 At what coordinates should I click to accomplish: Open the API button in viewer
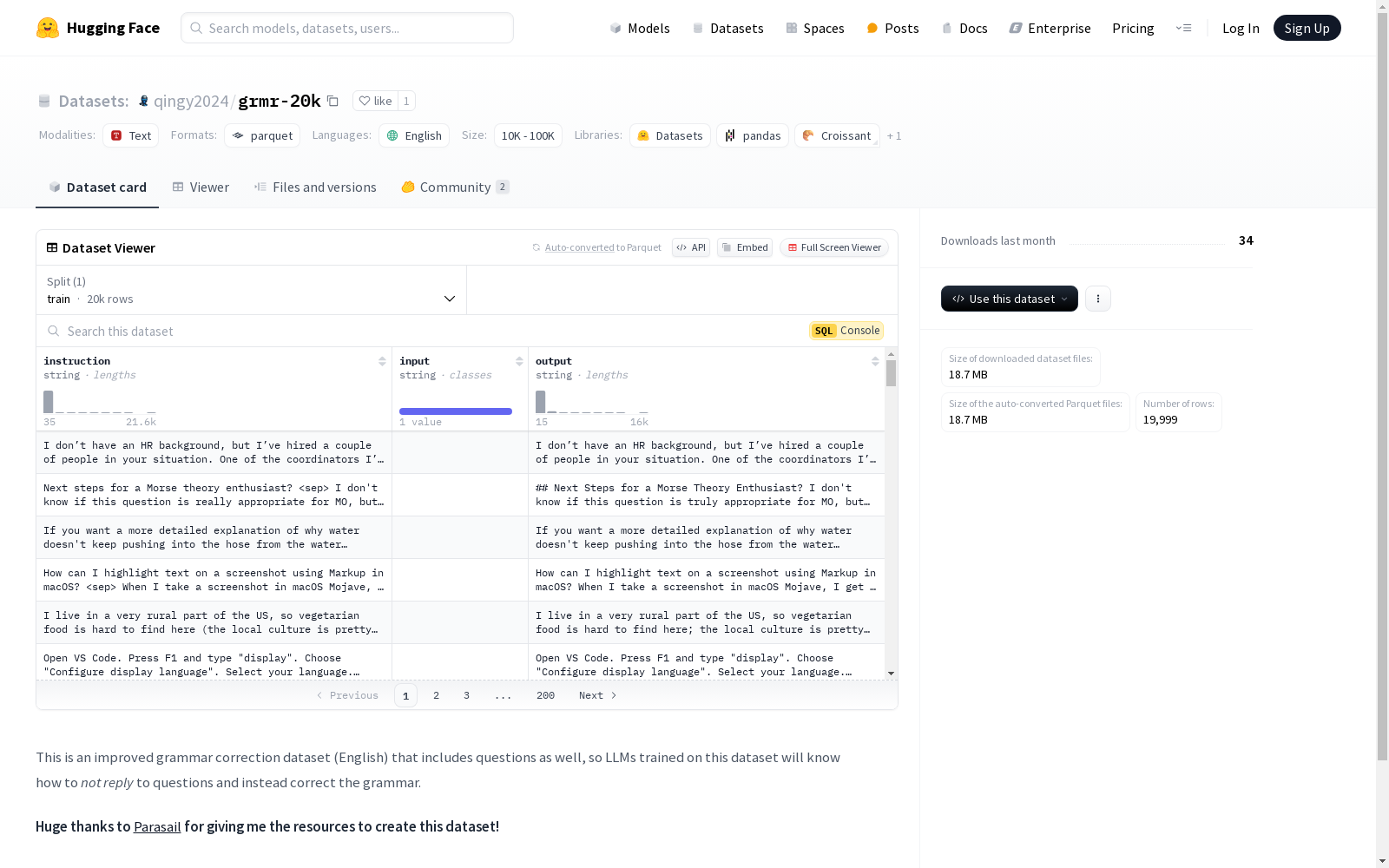[691, 247]
